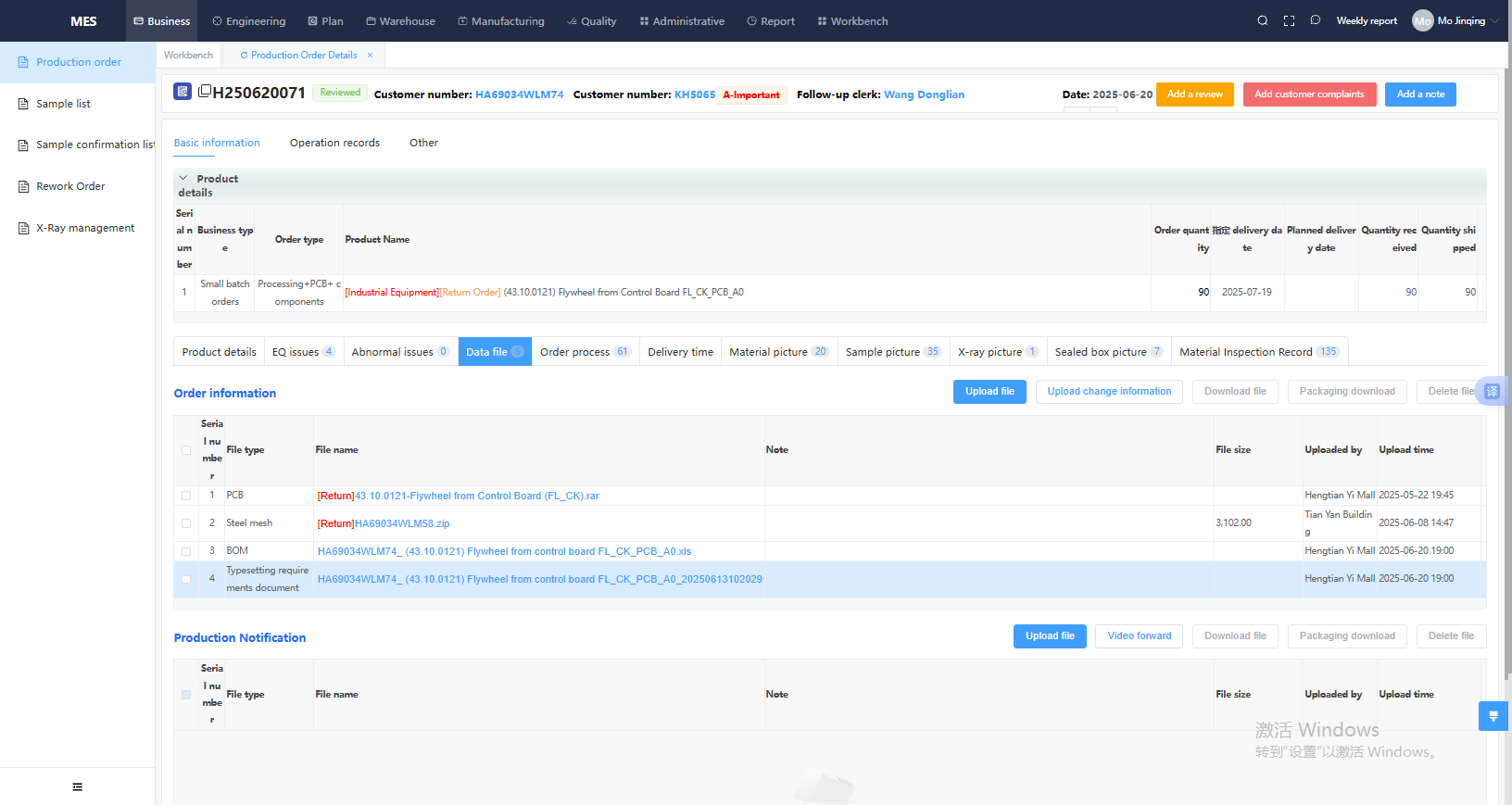Screen dimensions: 1512x805
Task: Refresh the Production Order Details tab
Action: 244,56
